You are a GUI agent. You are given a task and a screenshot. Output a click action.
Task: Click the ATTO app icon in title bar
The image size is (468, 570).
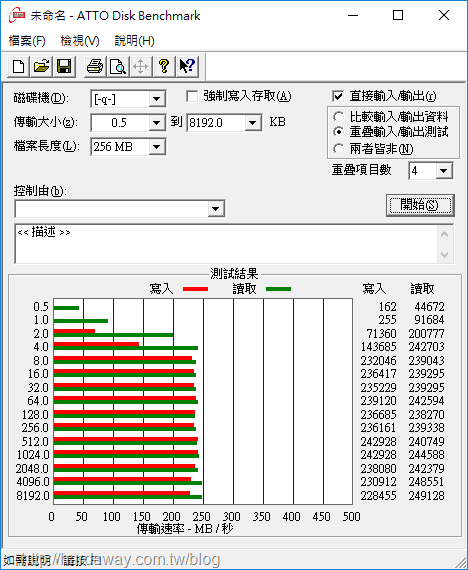(17, 16)
